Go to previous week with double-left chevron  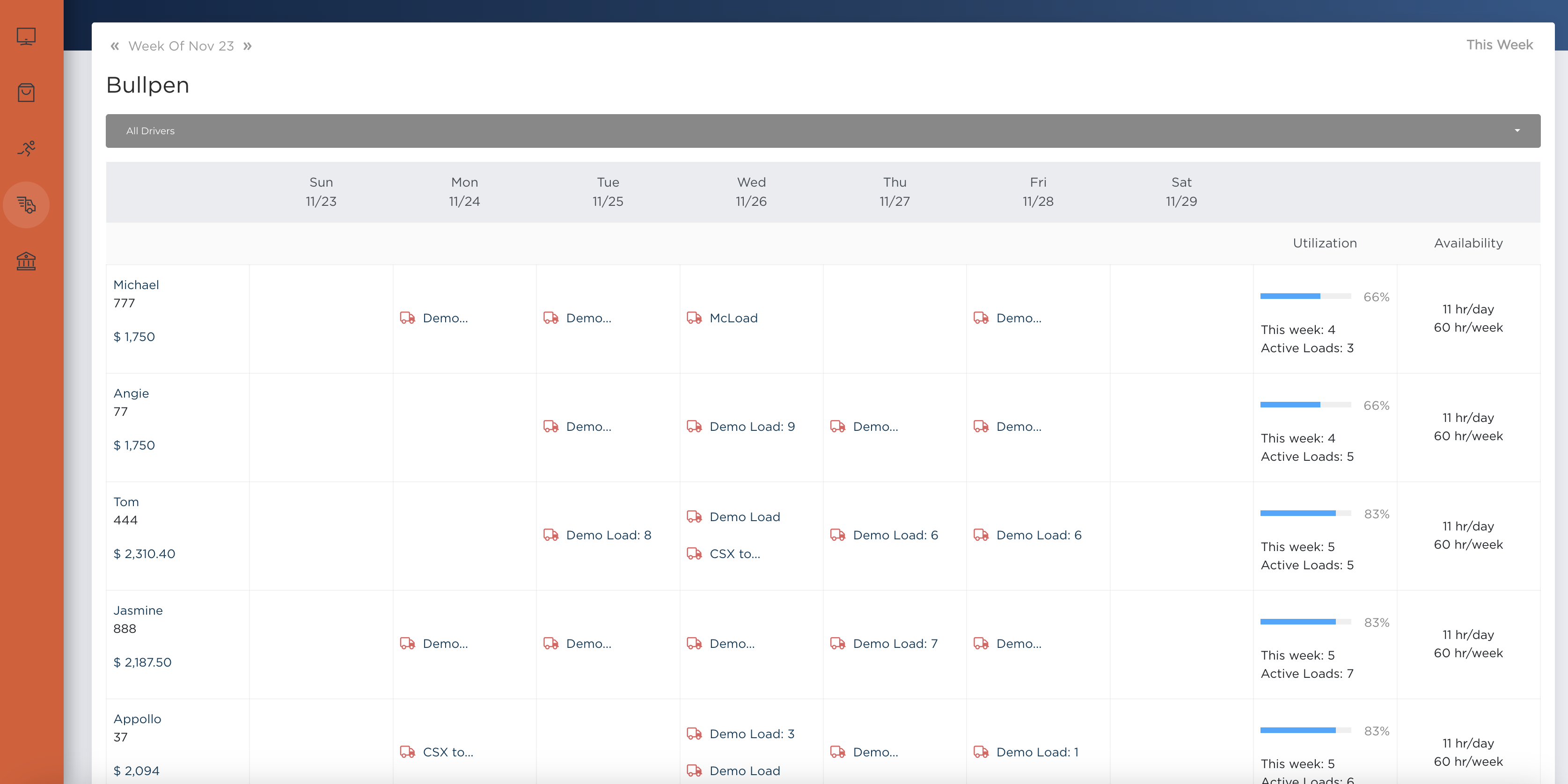click(114, 46)
